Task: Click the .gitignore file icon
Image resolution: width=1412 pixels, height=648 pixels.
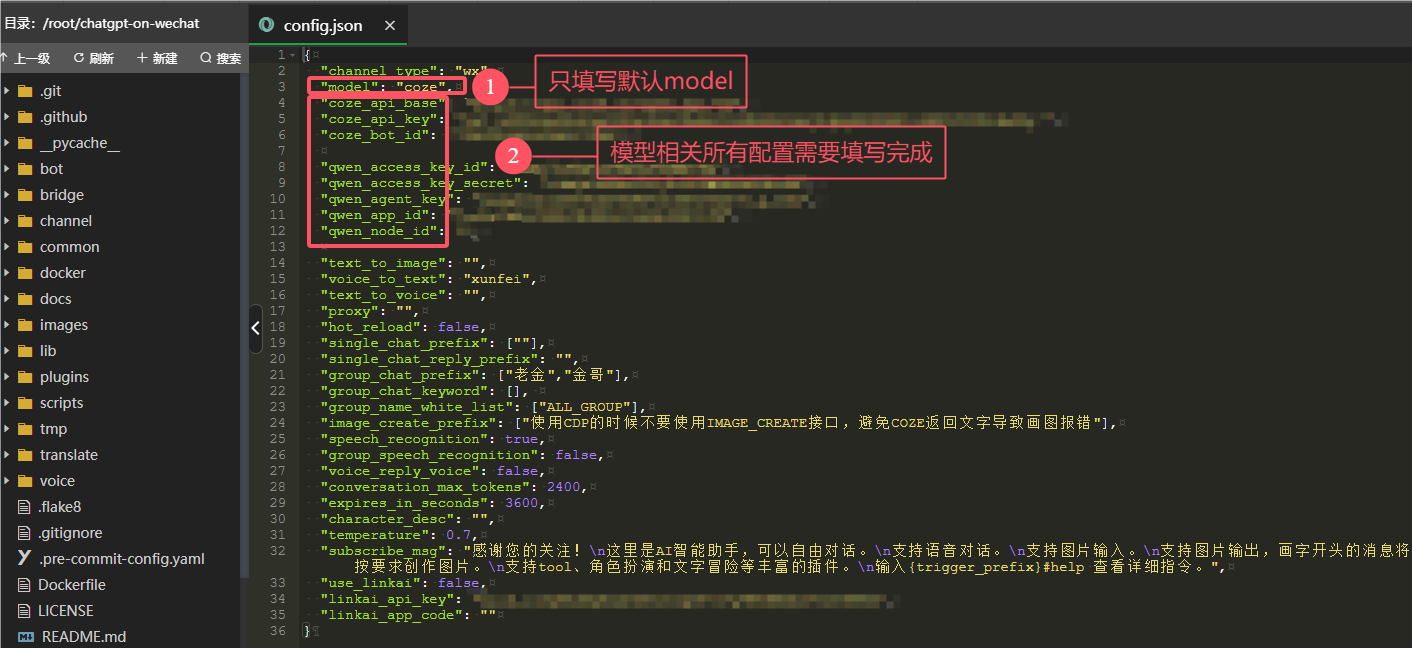Action: (x=25, y=533)
